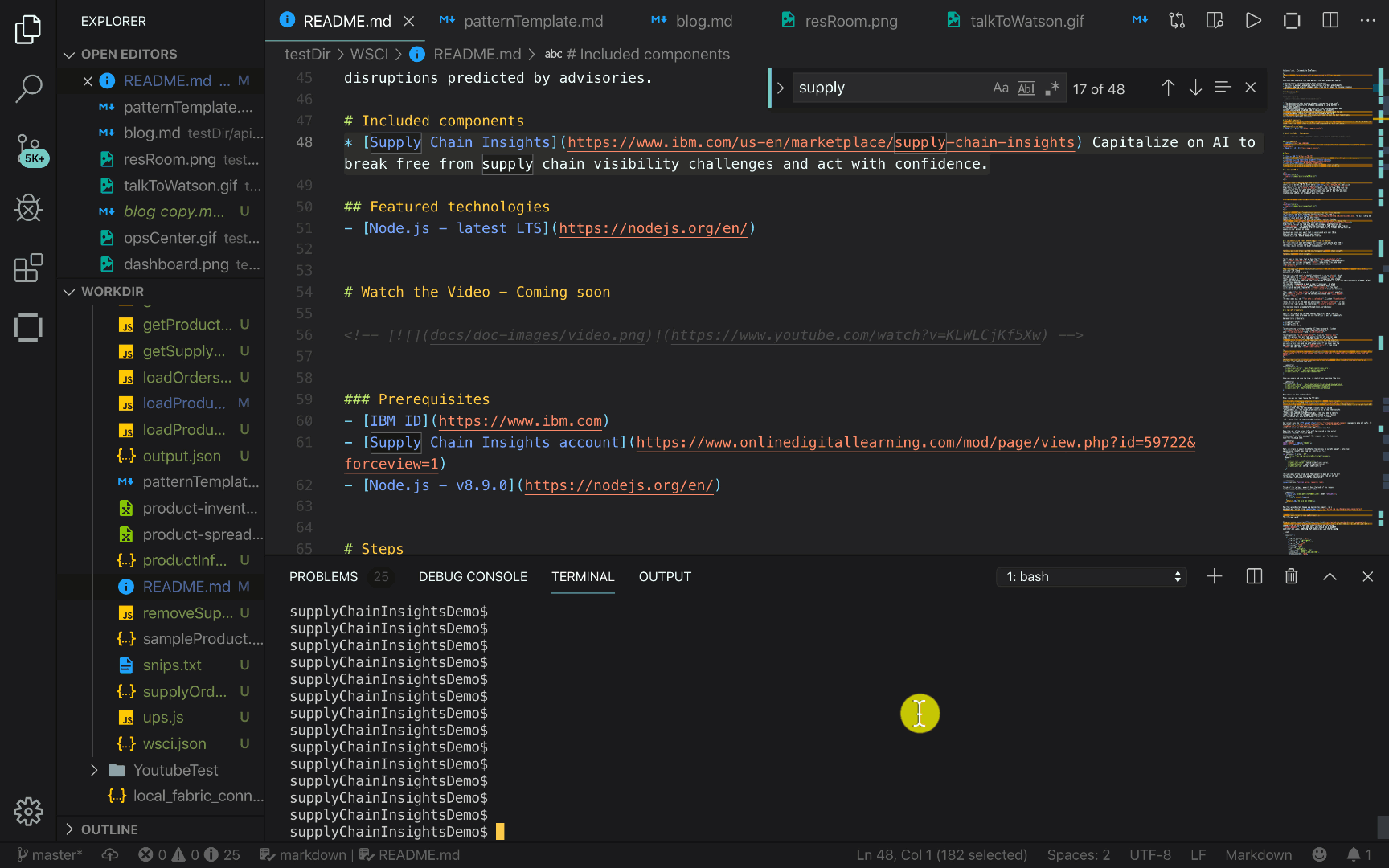Select the TERMINAL panel tab
The image size is (1389, 868).
583,576
